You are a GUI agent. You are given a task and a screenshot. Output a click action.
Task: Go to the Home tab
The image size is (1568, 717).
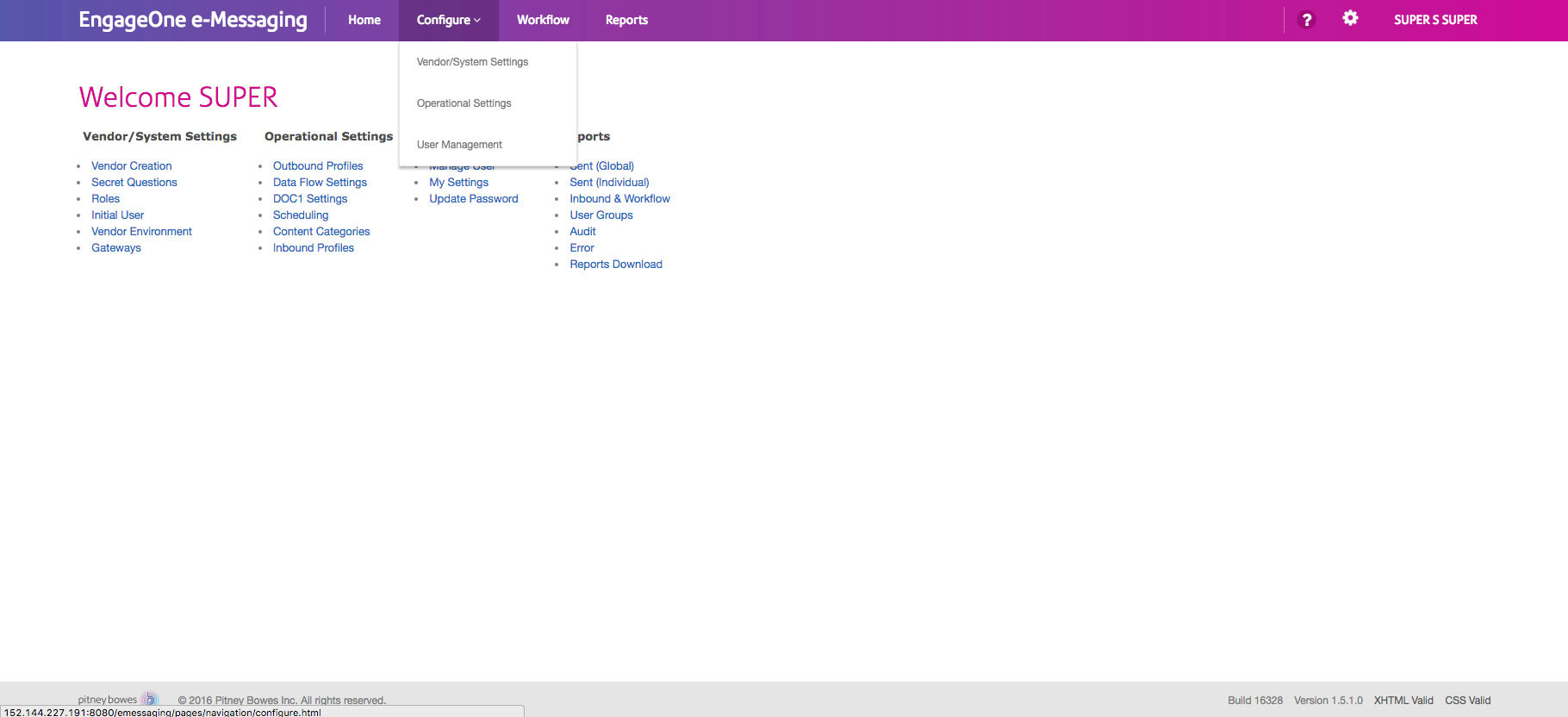(364, 20)
